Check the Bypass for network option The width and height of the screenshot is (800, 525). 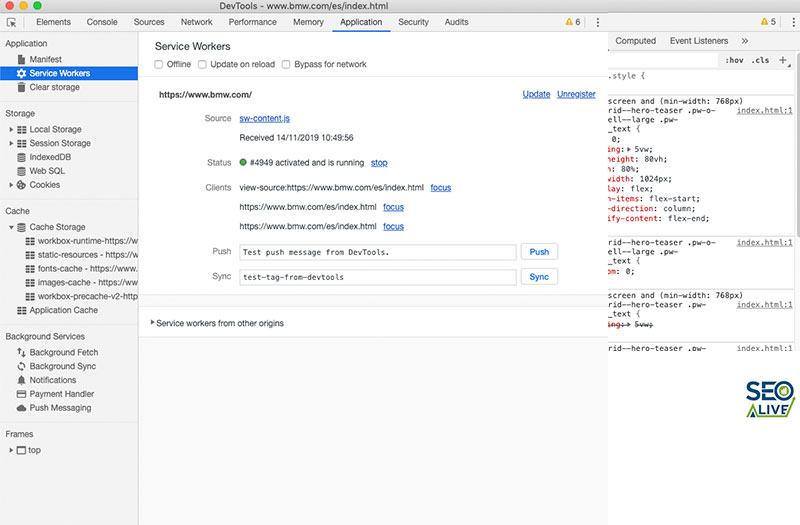point(286,65)
